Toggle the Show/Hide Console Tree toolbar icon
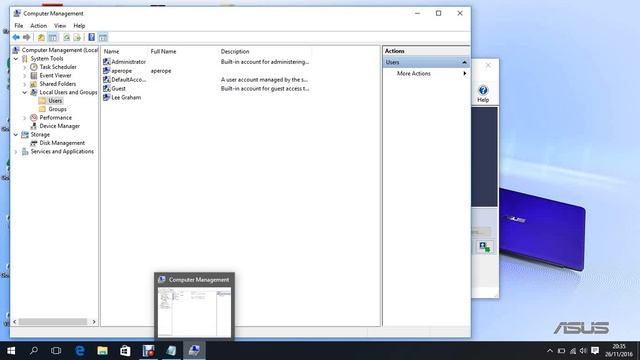 point(53,38)
